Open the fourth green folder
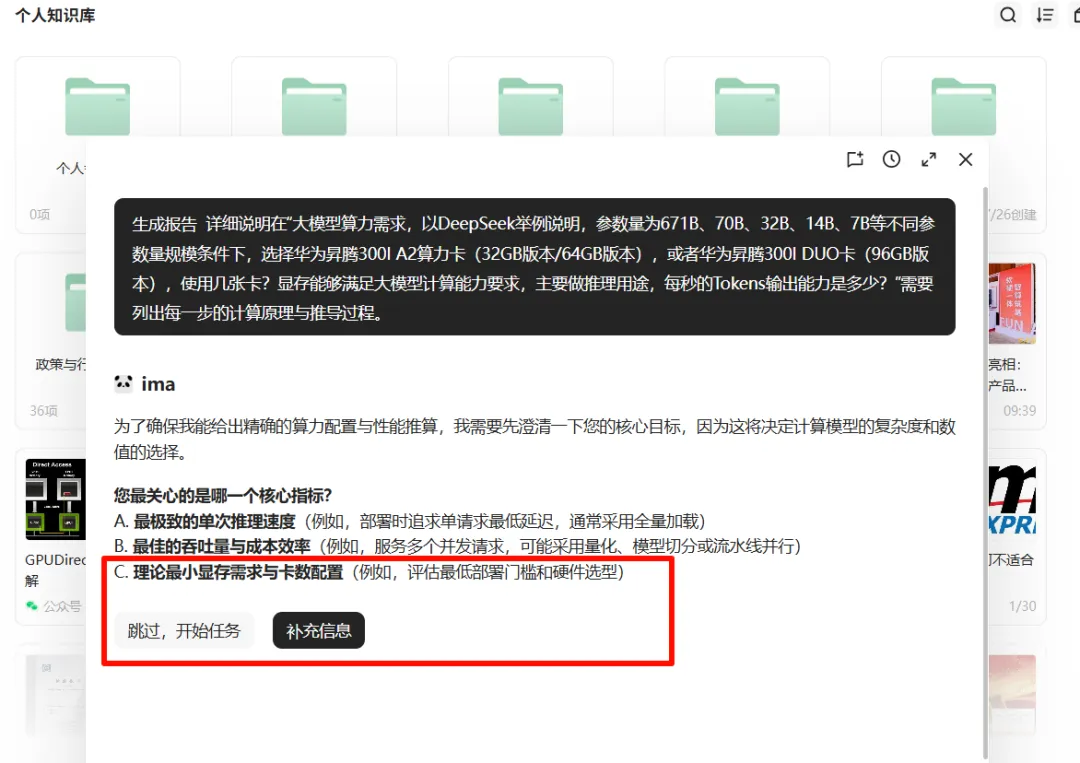Image resolution: width=1080 pixels, height=763 pixels. (747, 107)
